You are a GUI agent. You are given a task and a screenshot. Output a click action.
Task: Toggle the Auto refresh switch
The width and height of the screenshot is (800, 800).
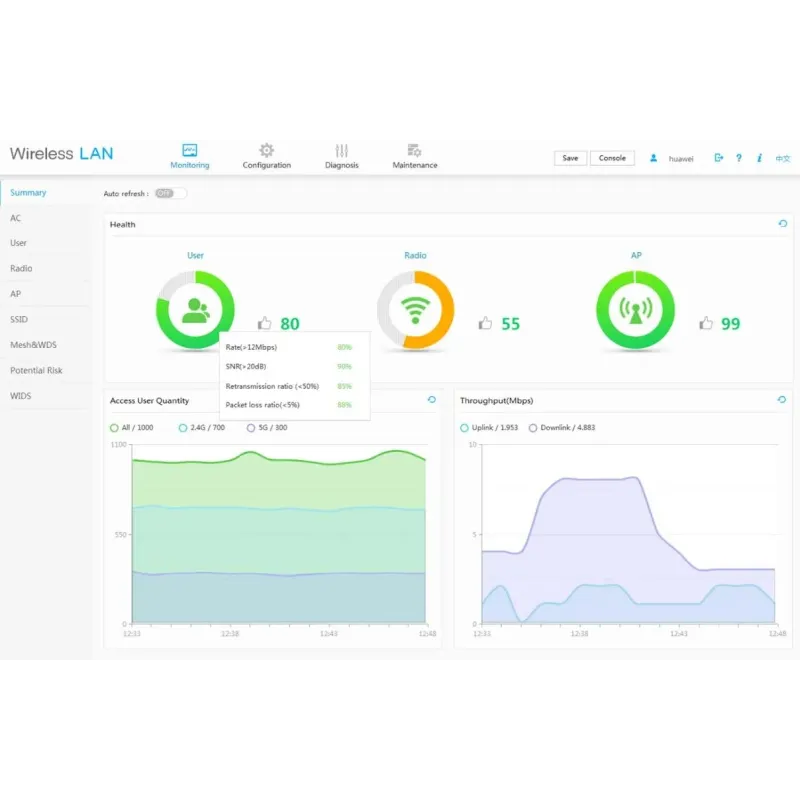(x=170, y=193)
